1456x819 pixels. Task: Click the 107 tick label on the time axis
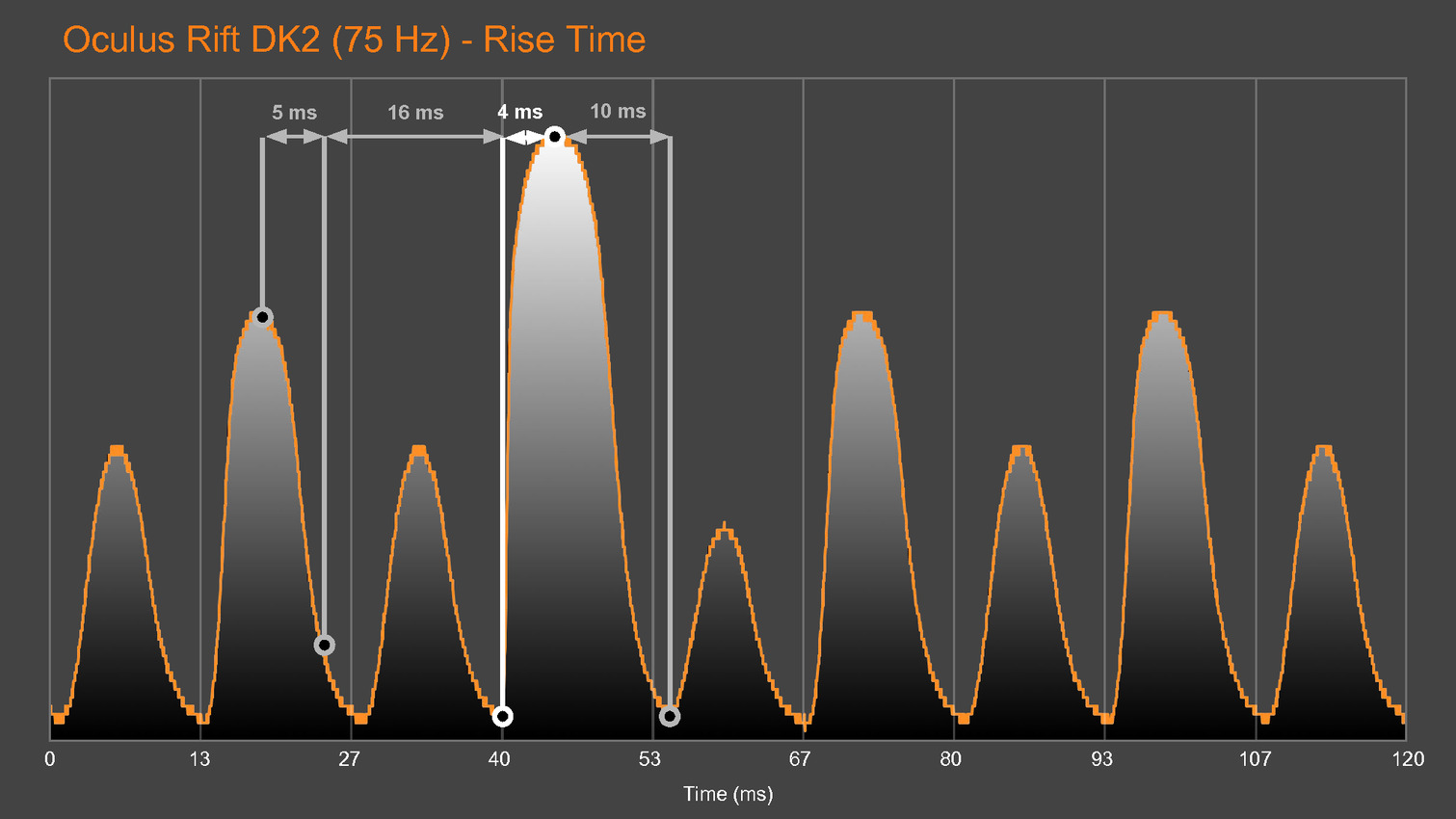pyautogui.click(x=1255, y=759)
